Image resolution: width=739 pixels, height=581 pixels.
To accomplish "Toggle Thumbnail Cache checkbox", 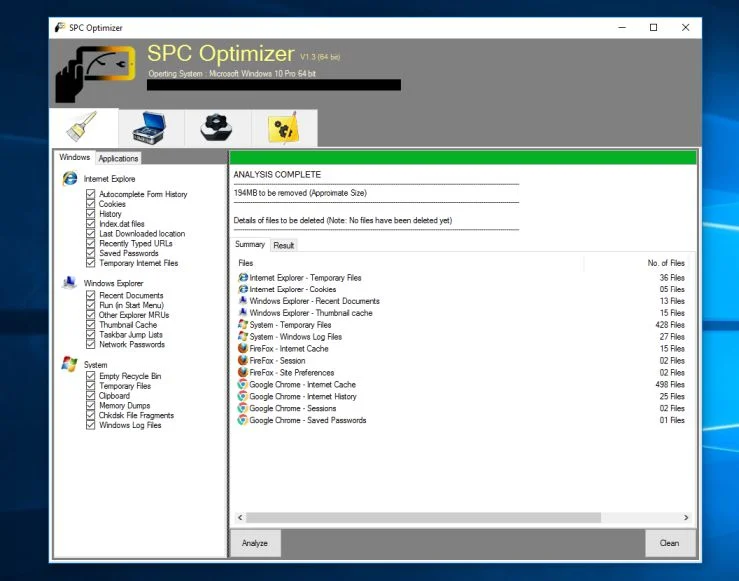I will pyautogui.click(x=90, y=325).
